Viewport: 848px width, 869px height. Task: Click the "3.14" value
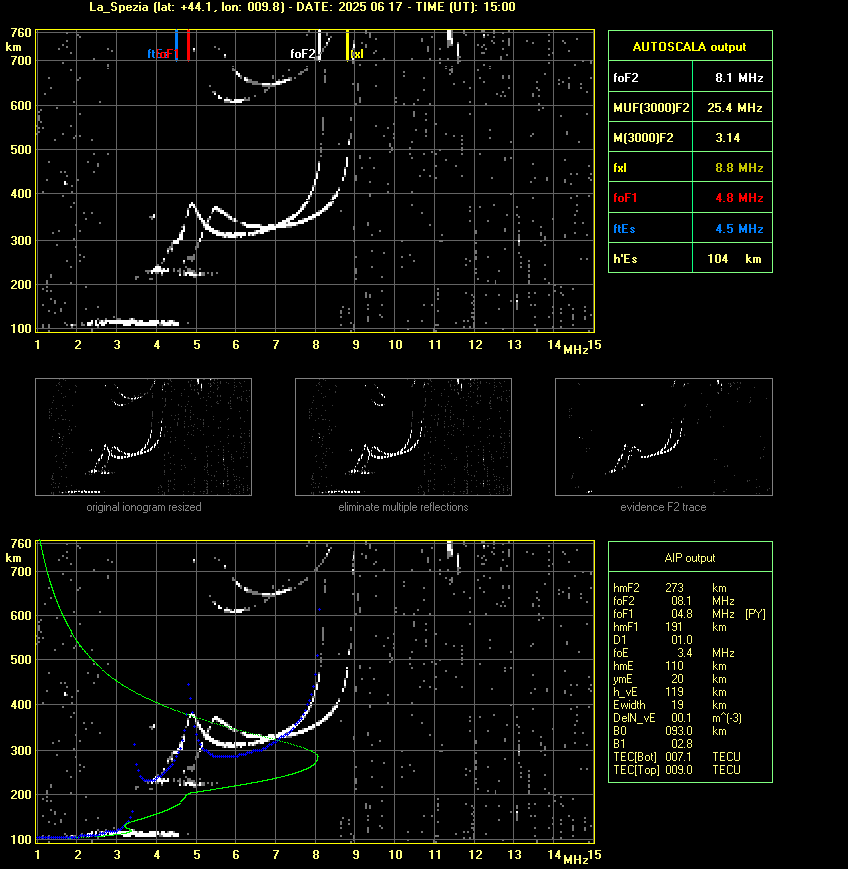[x=727, y=138]
